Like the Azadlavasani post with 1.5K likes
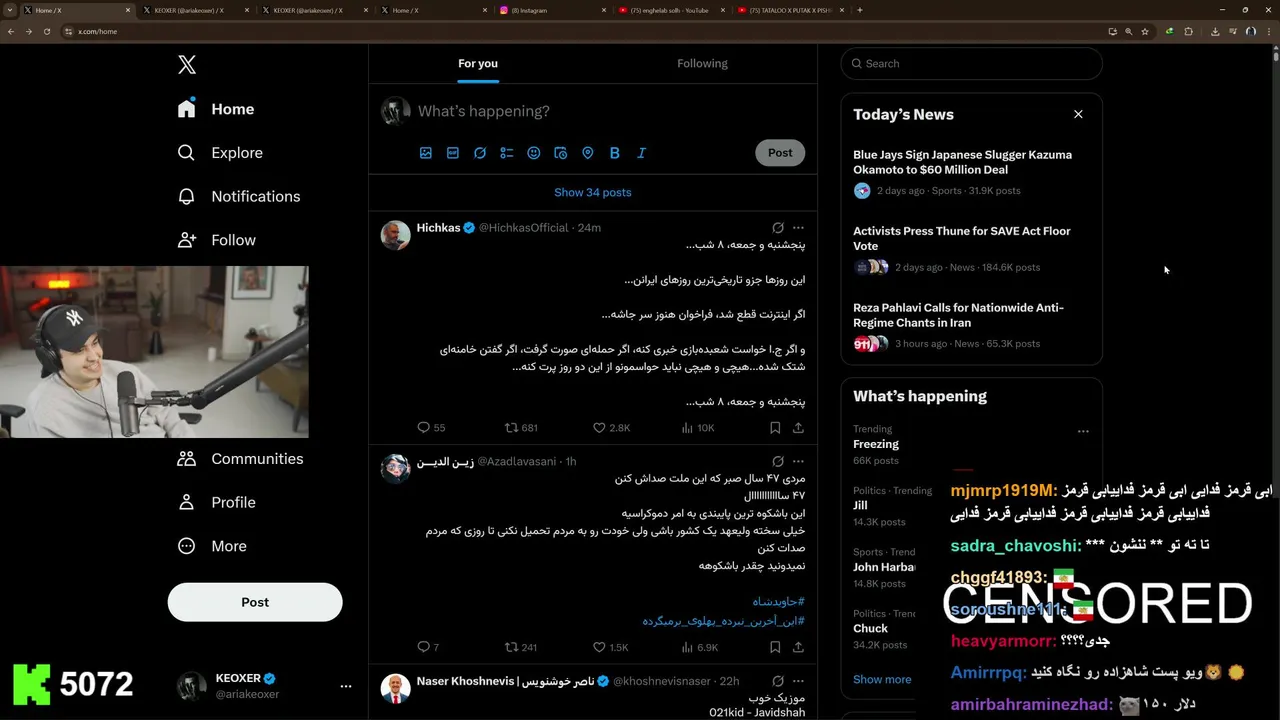The width and height of the screenshot is (1280, 720). tap(611, 647)
